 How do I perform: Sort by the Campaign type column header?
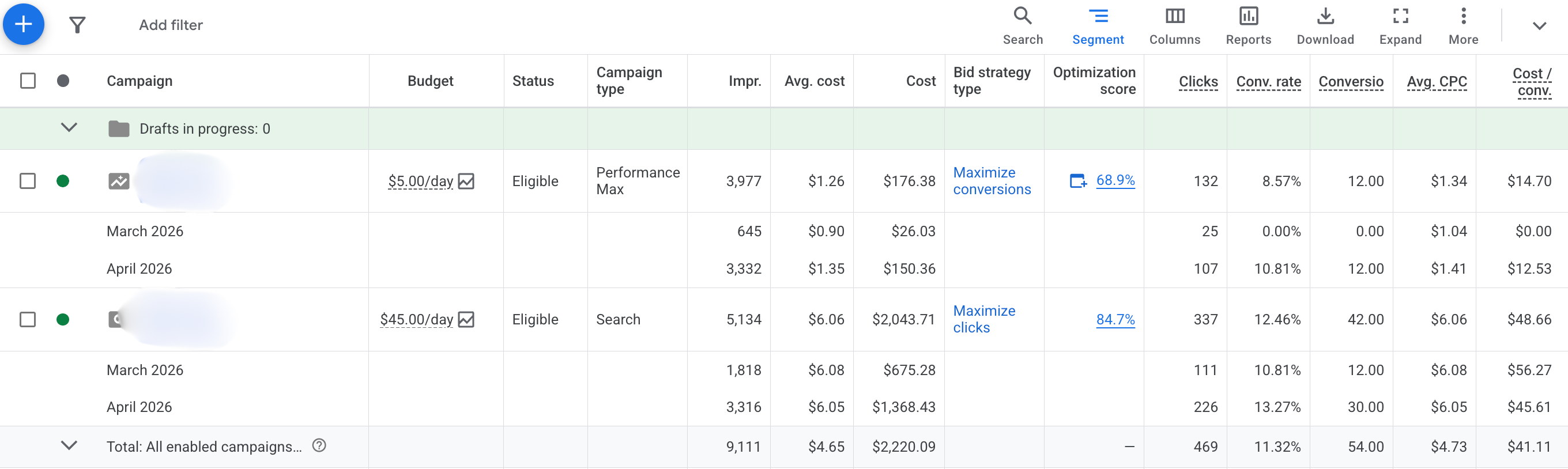pyautogui.click(x=629, y=80)
